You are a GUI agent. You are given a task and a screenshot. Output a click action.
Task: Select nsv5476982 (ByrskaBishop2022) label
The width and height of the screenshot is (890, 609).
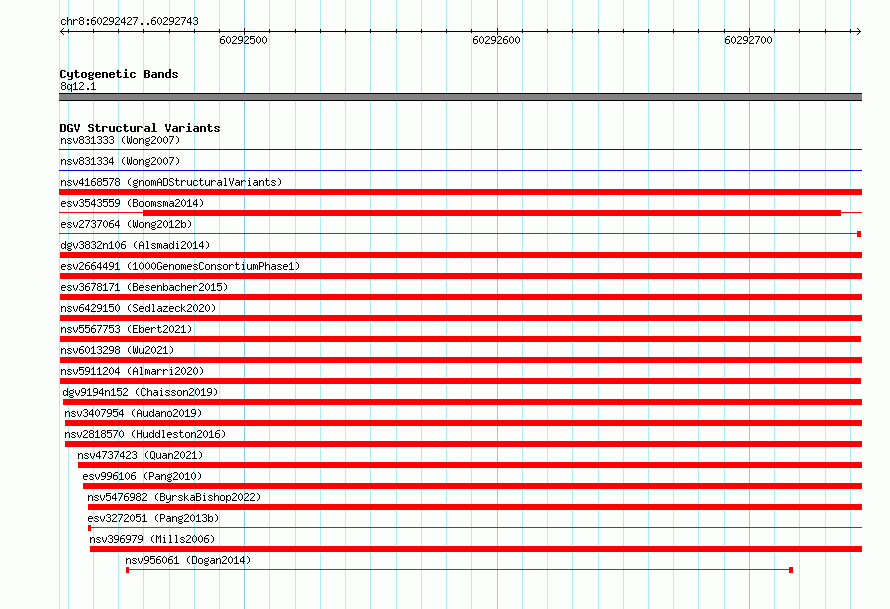pyautogui.click(x=174, y=497)
